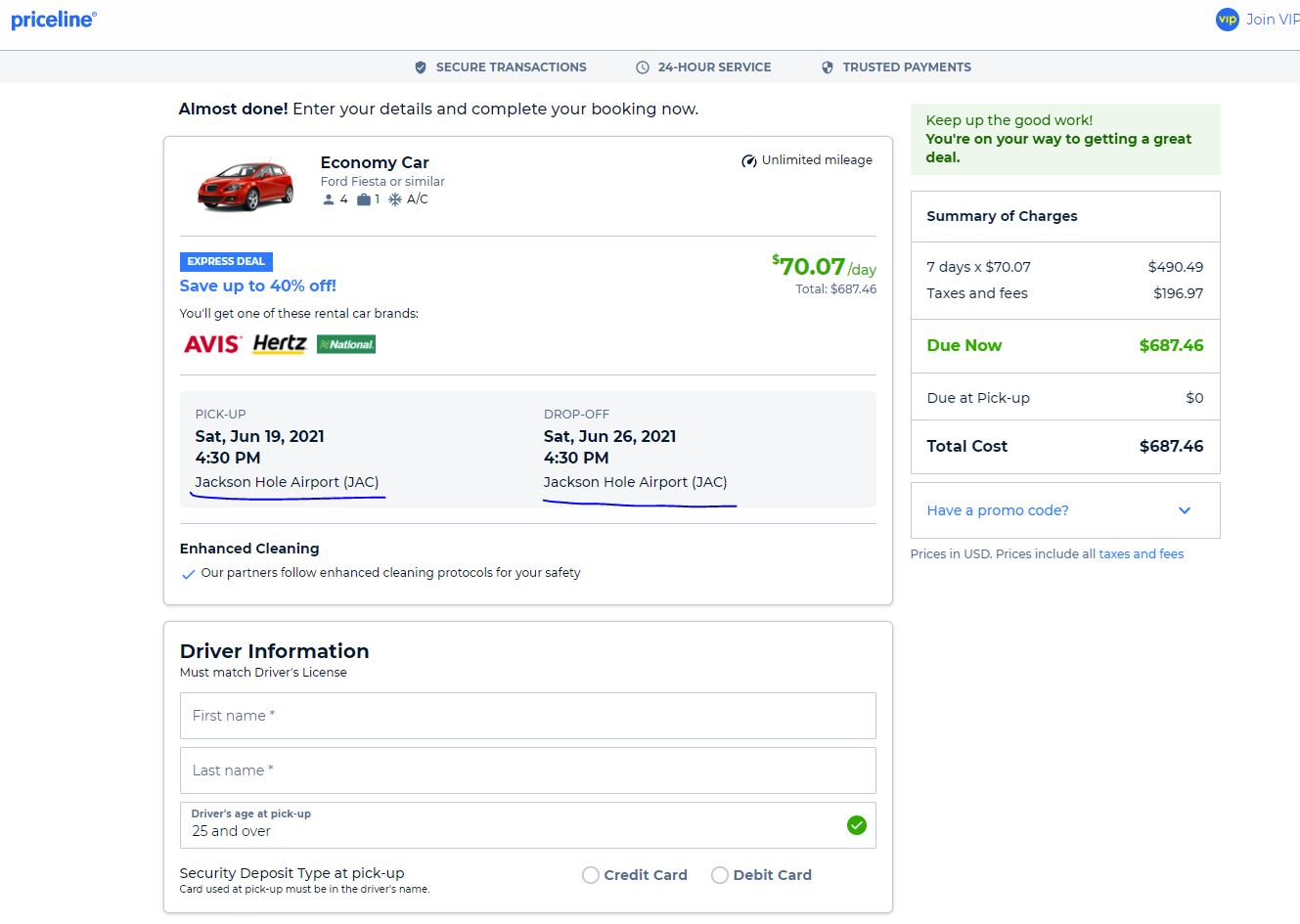
Task: Select Debit Card deposit type
Action: pos(720,875)
